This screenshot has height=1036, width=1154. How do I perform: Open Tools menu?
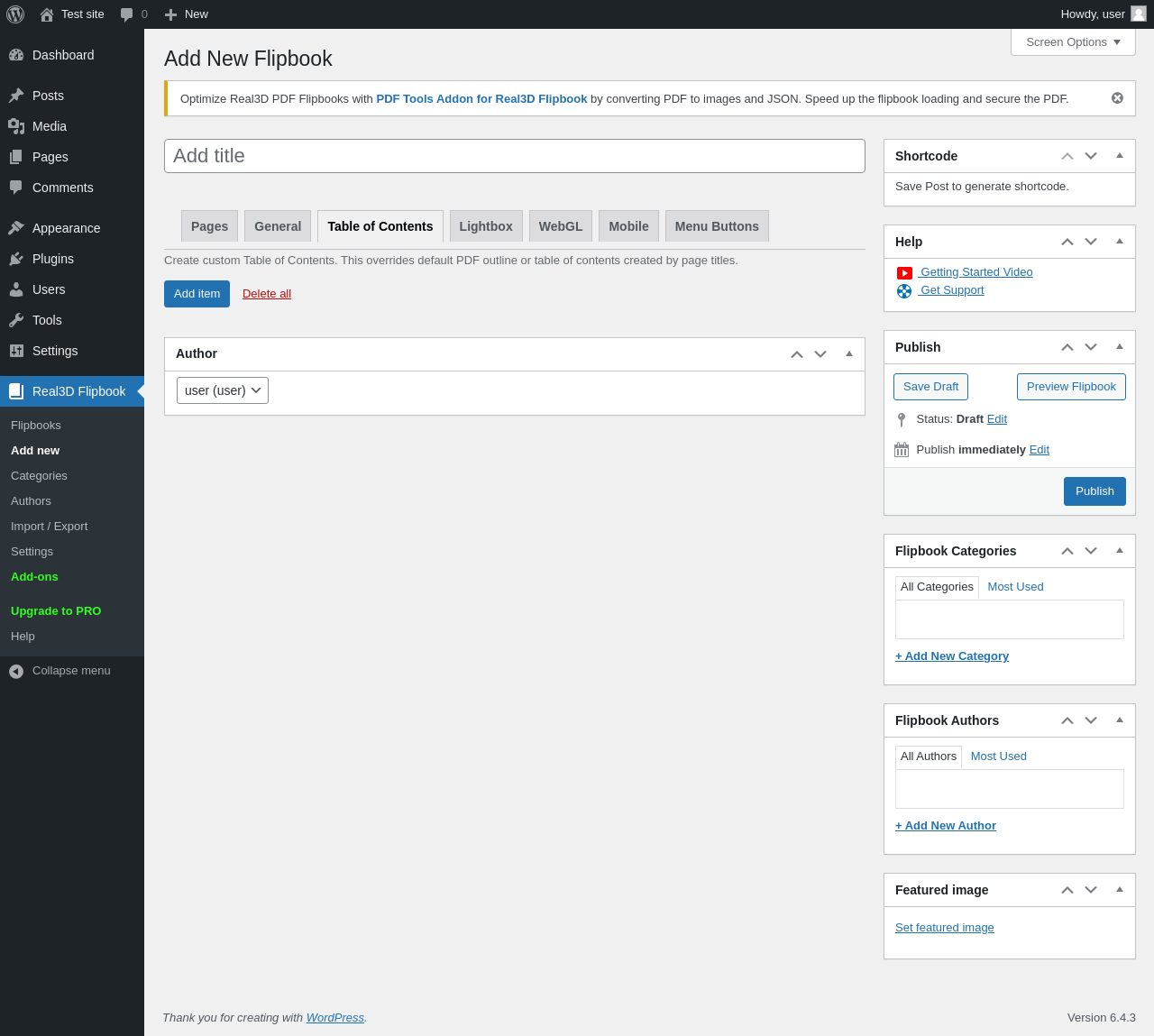[72, 320]
